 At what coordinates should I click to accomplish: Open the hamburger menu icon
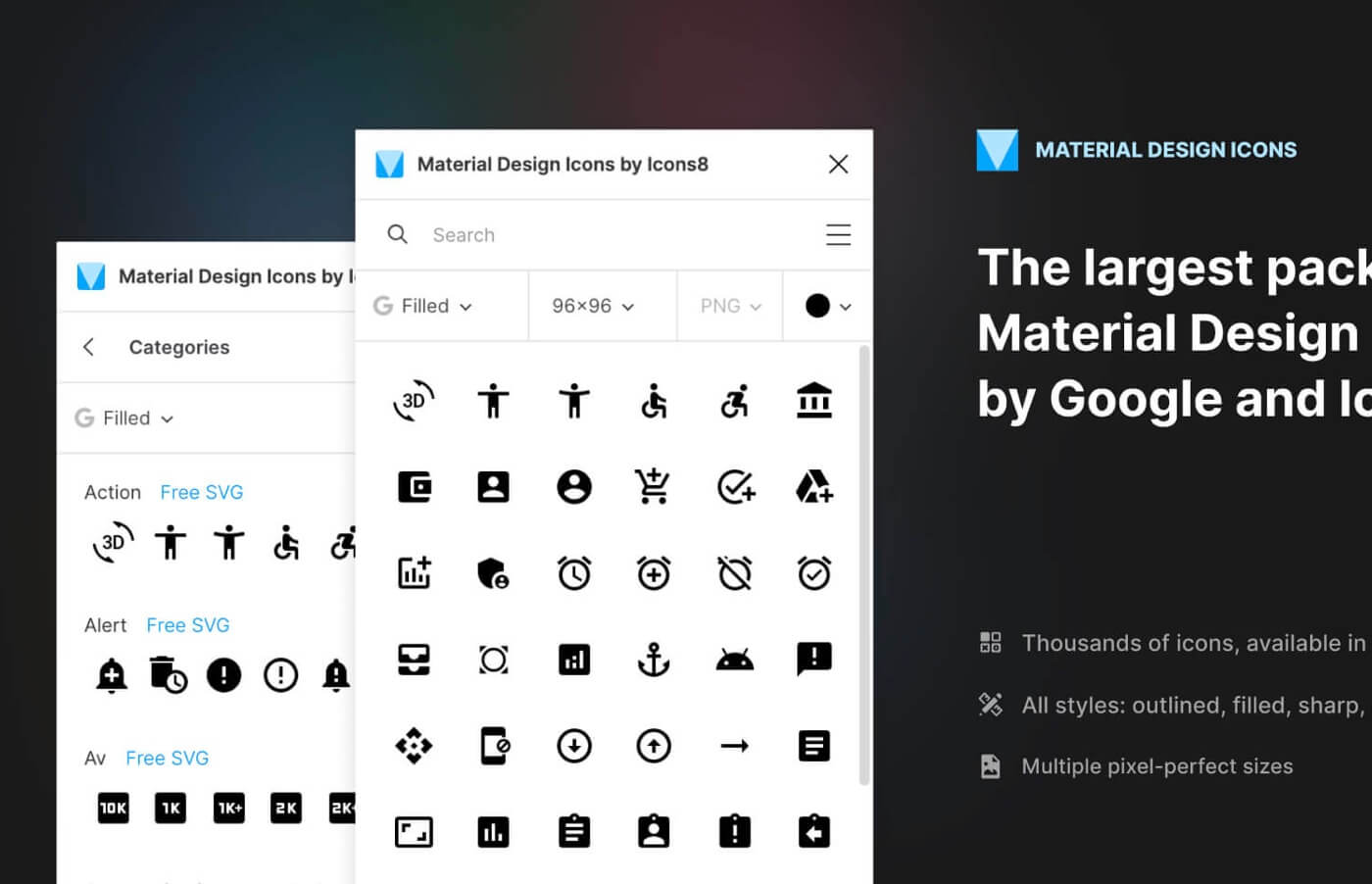tap(838, 235)
